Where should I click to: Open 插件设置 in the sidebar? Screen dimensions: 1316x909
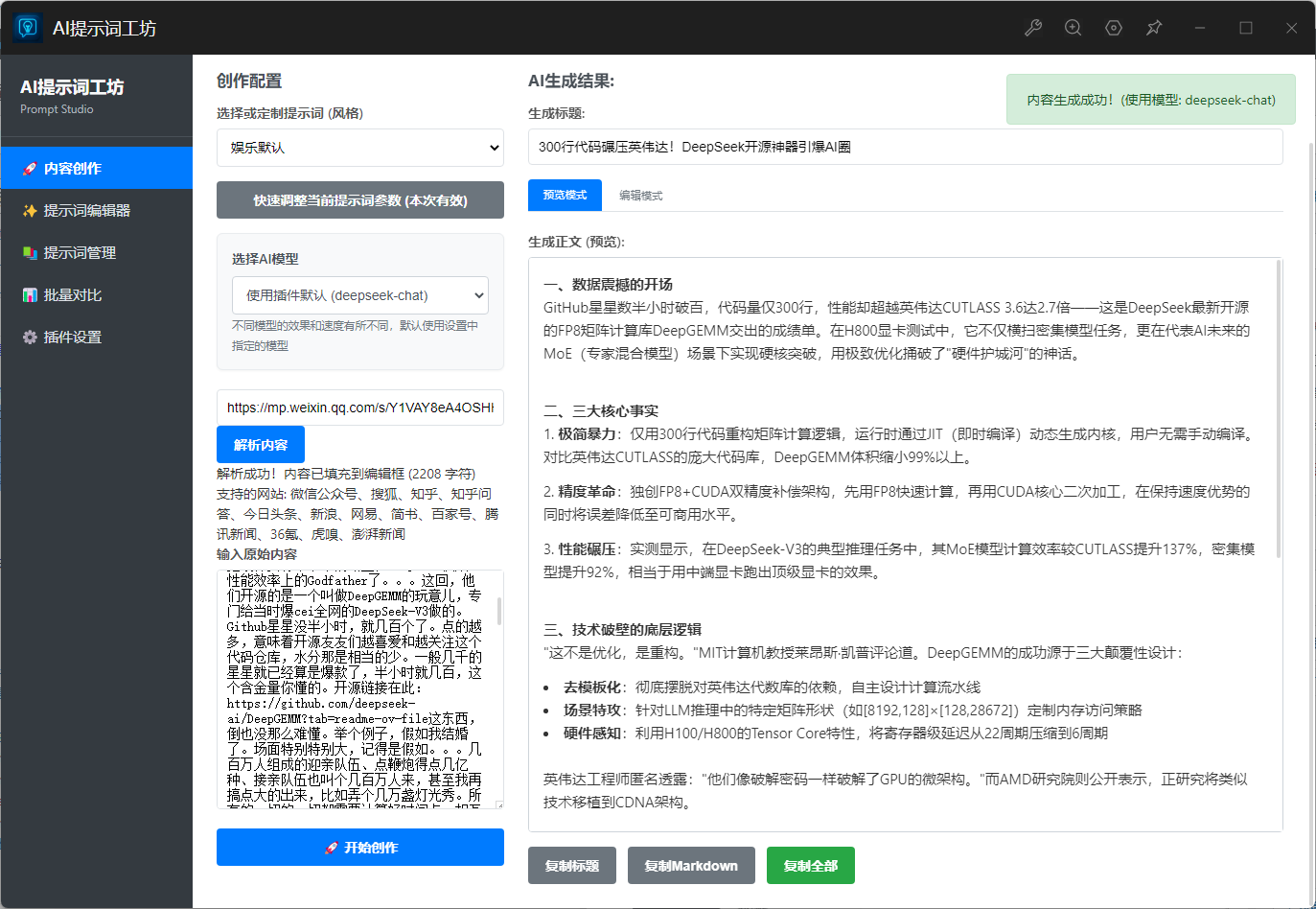click(x=96, y=337)
